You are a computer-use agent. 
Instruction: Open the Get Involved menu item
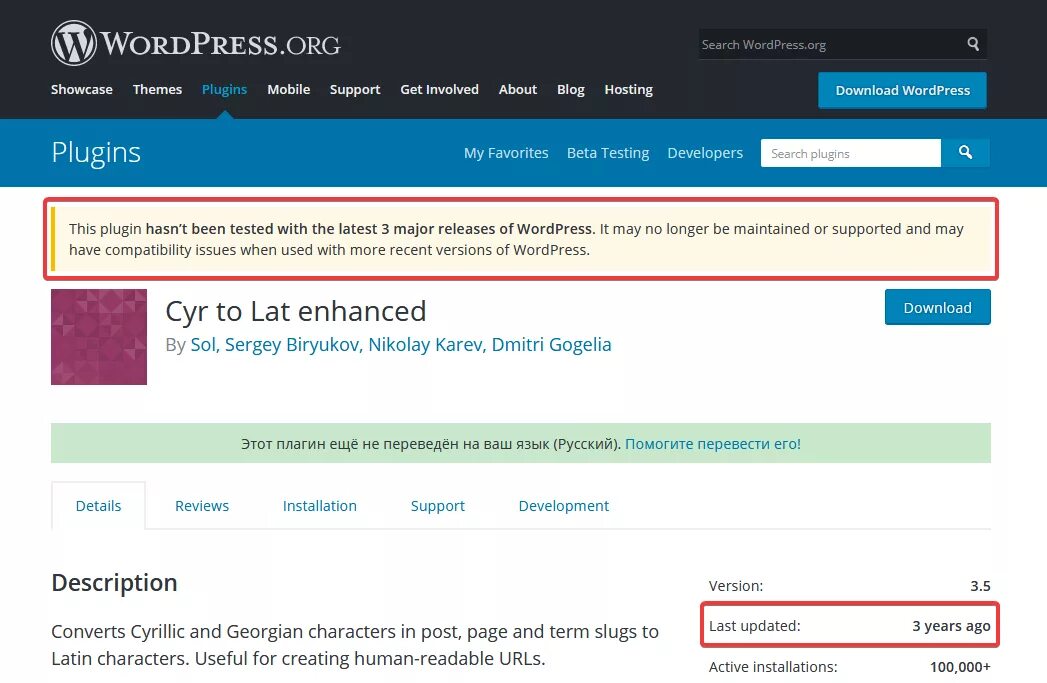439,89
